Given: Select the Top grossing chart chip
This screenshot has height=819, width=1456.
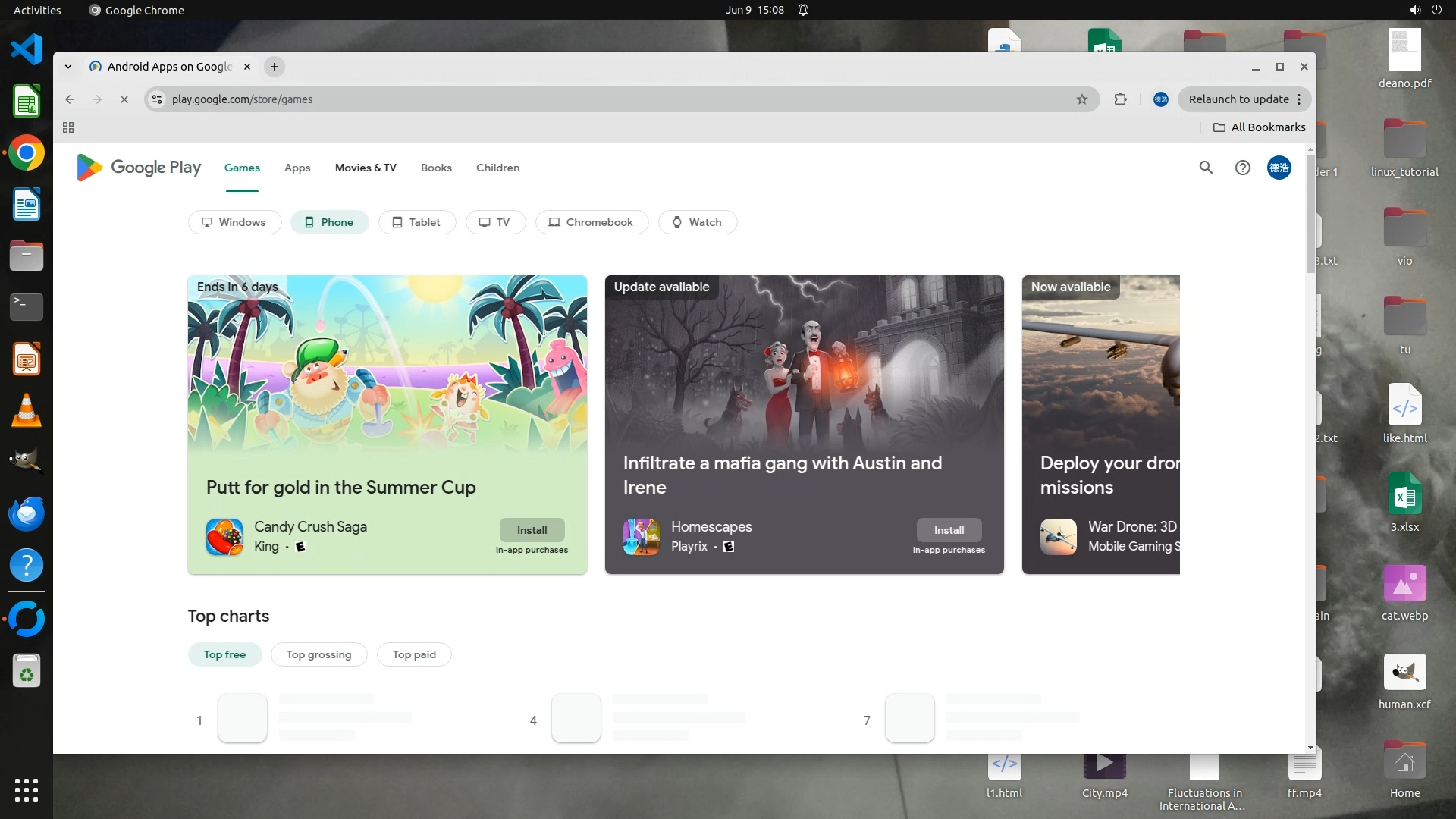Looking at the screenshot, I should pyautogui.click(x=318, y=654).
